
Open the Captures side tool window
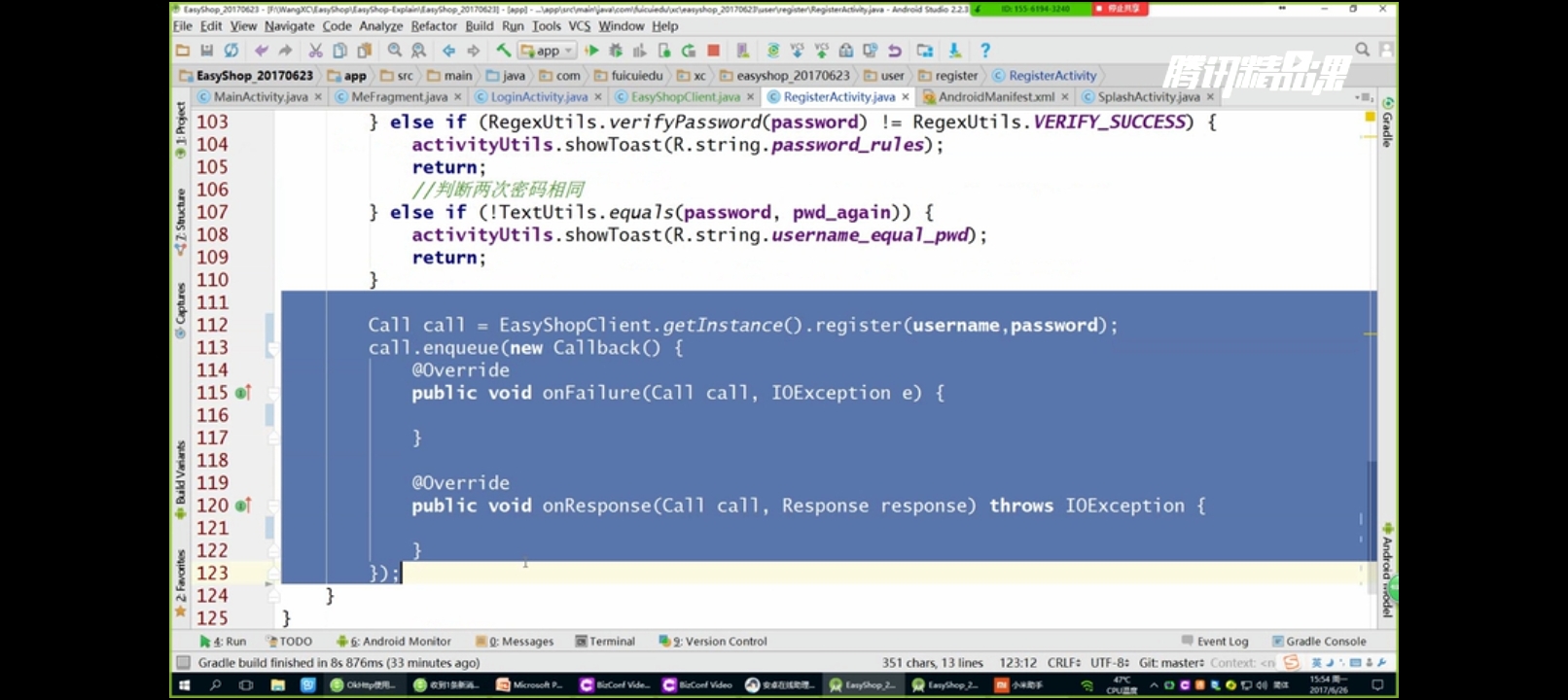(x=180, y=310)
